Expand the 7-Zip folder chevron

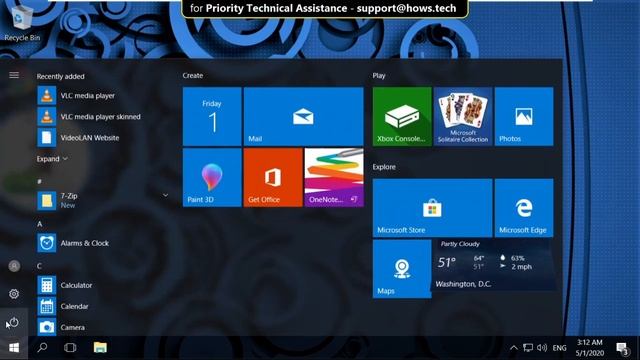[x=165, y=196]
